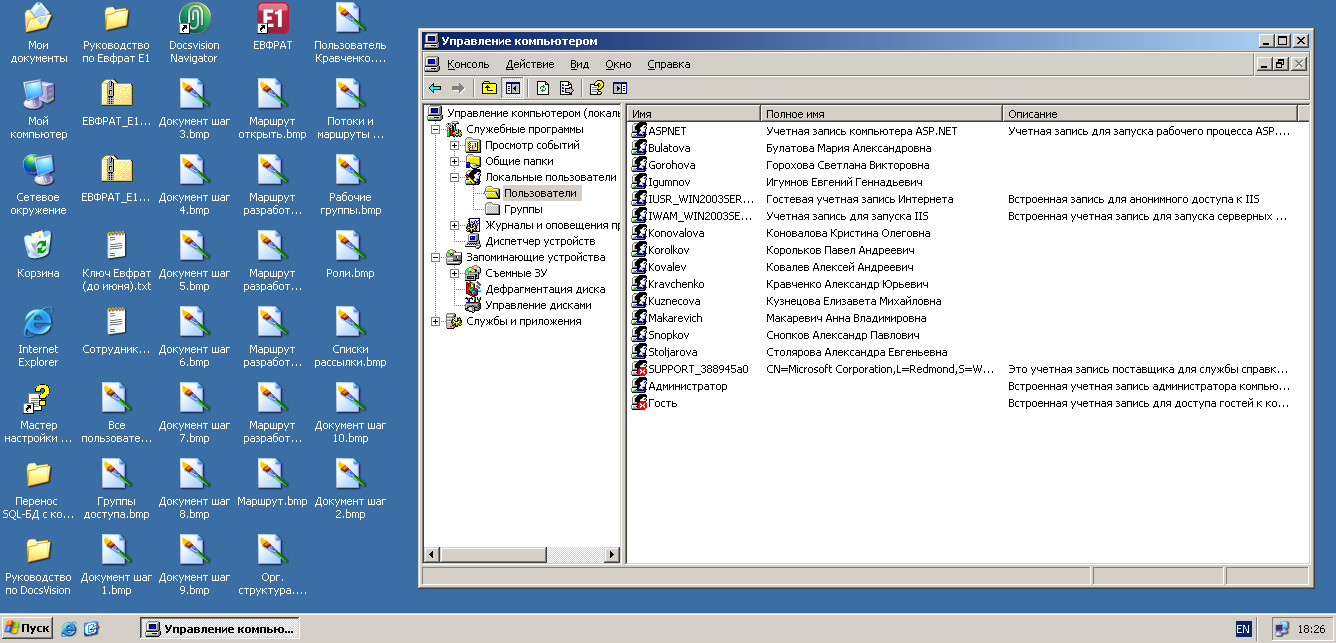Select the ASPNET user icon

[640, 131]
